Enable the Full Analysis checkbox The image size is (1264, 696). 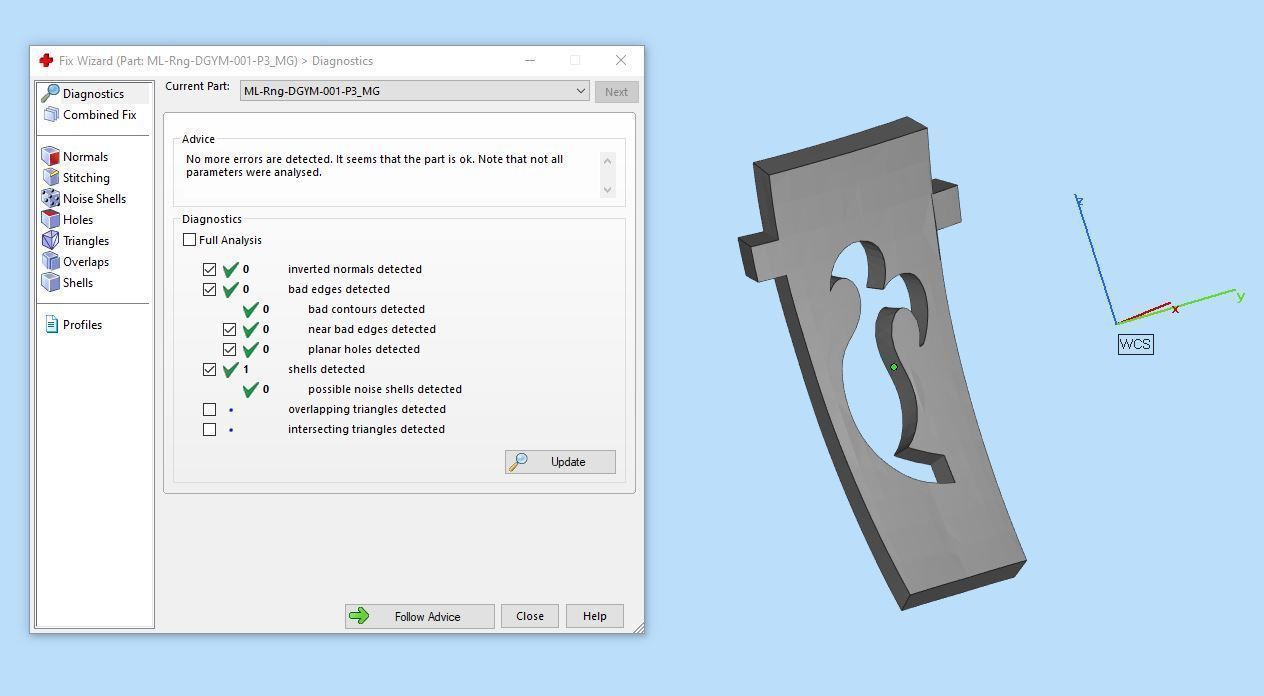(x=190, y=240)
